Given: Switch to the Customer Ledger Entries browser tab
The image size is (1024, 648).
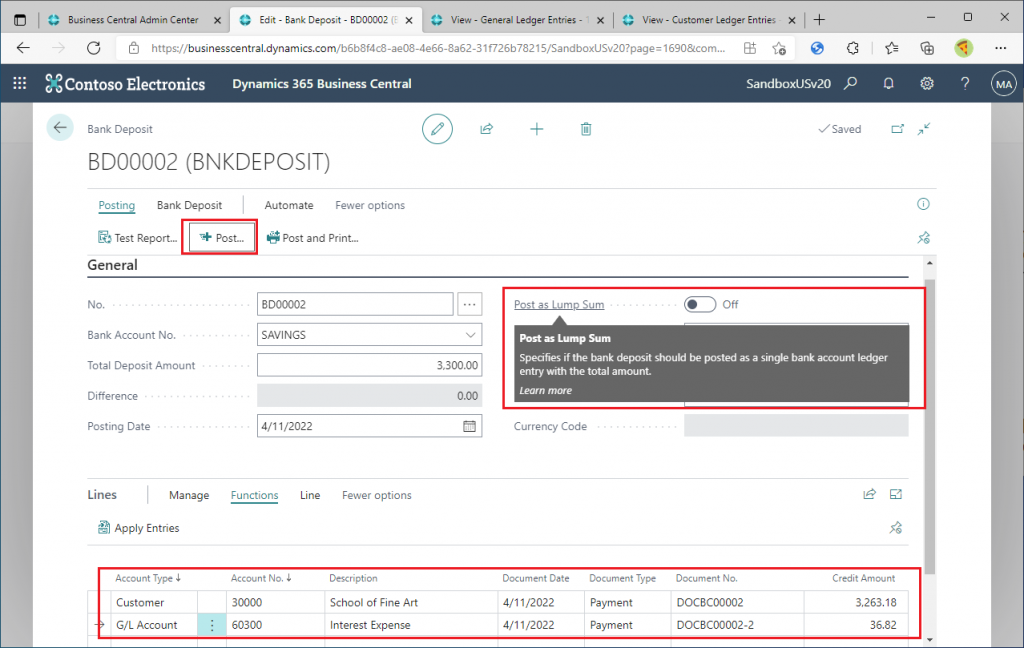Looking at the screenshot, I should 709,20.
